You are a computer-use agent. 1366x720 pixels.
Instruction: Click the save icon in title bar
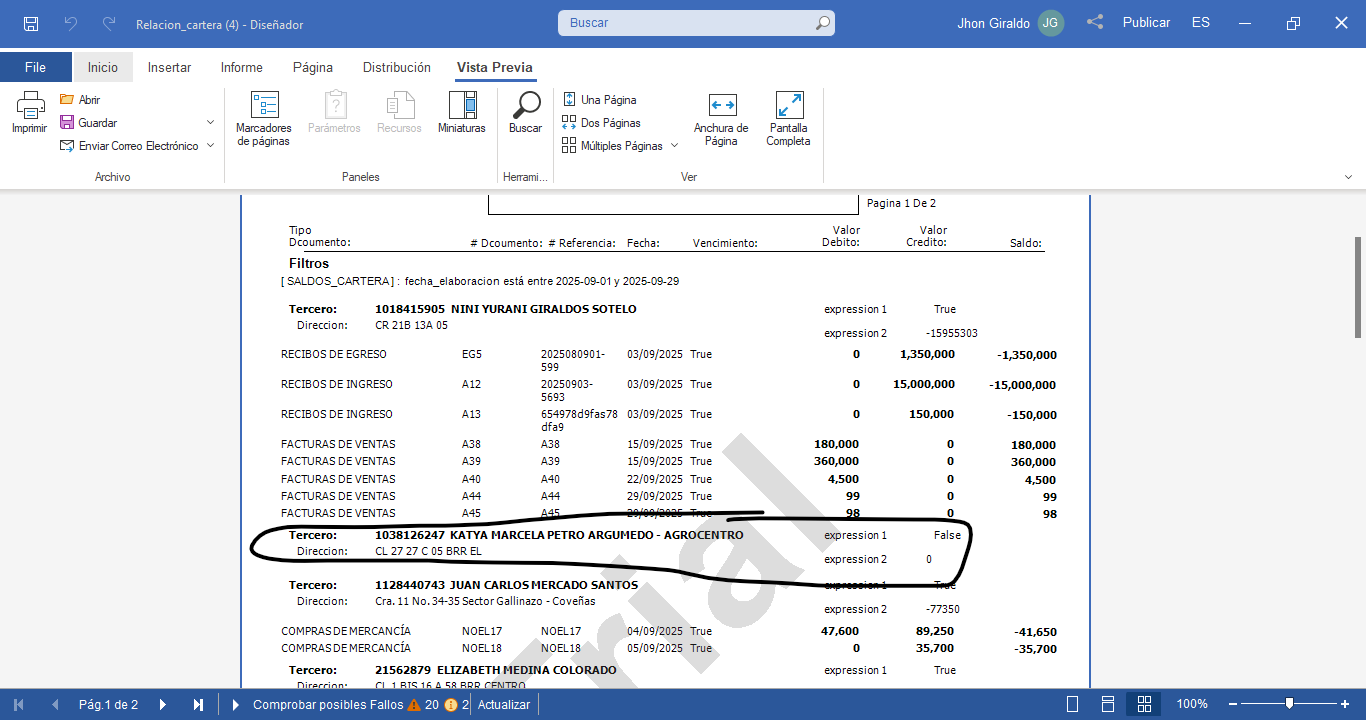coord(31,23)
